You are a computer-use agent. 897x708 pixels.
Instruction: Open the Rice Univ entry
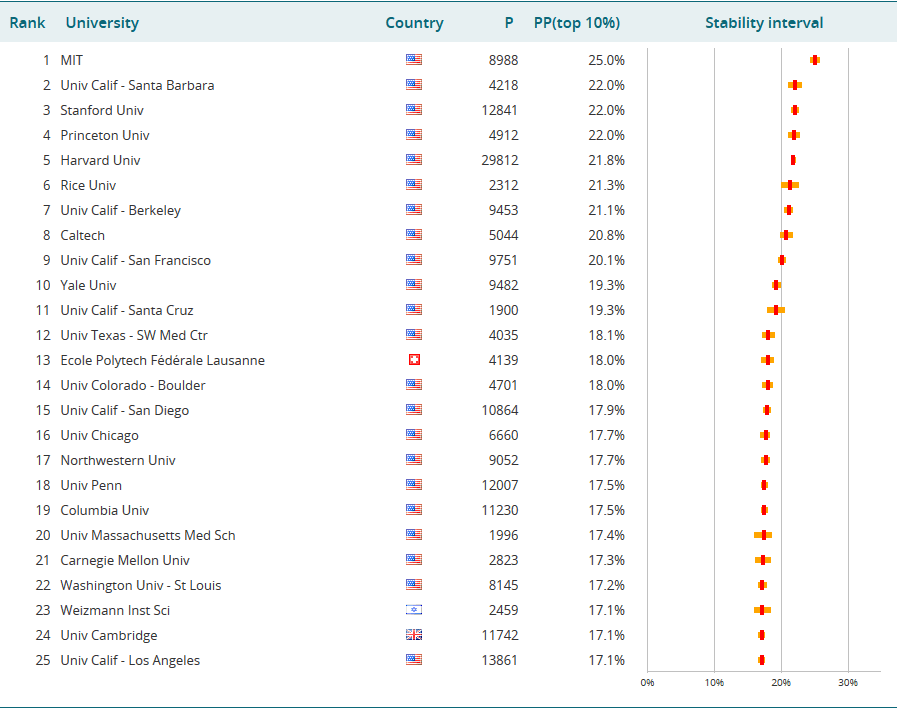pyautogui.click(x=88, y=185)
